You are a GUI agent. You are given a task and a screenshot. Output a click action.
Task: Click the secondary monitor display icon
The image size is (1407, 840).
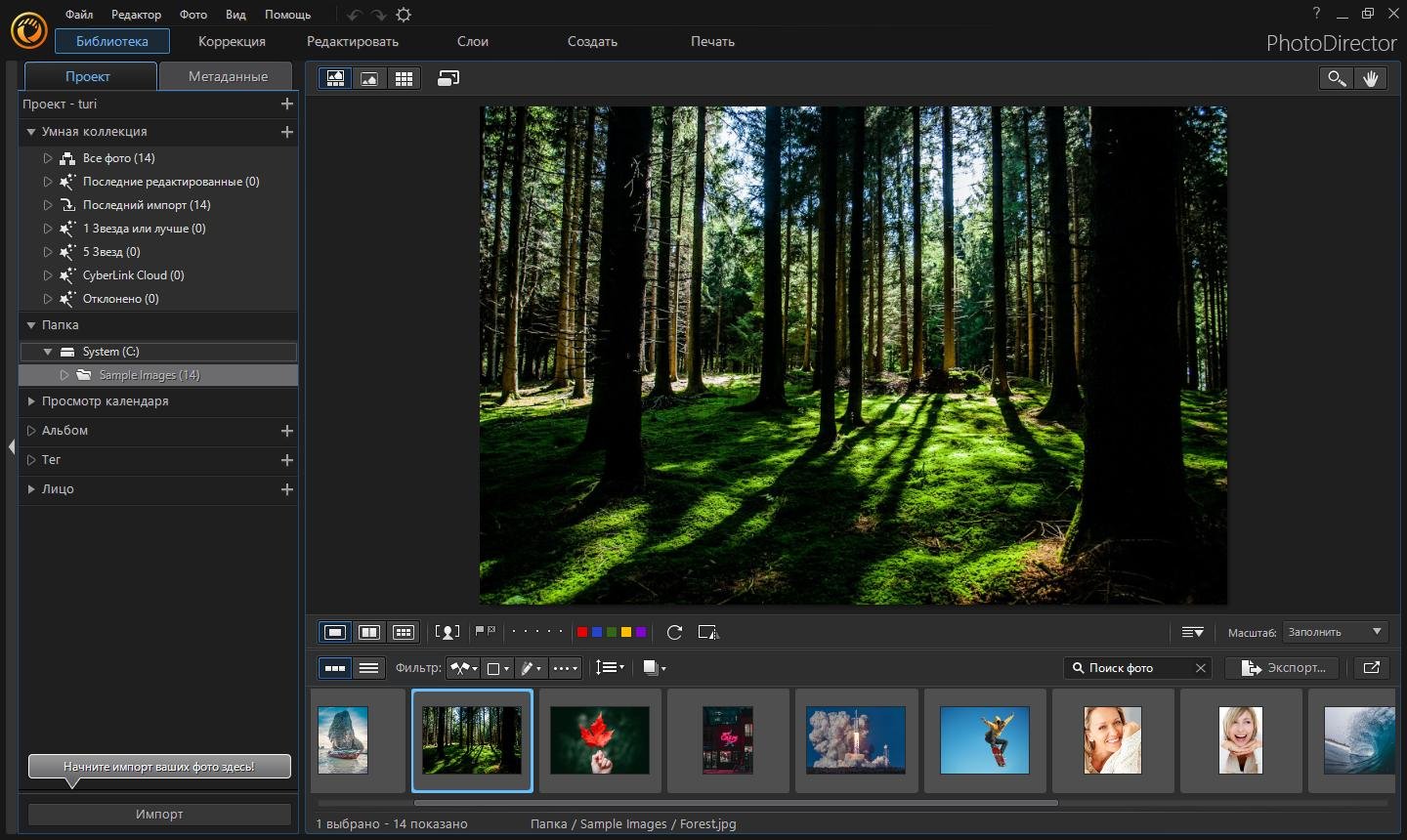(x=448, y=79)
